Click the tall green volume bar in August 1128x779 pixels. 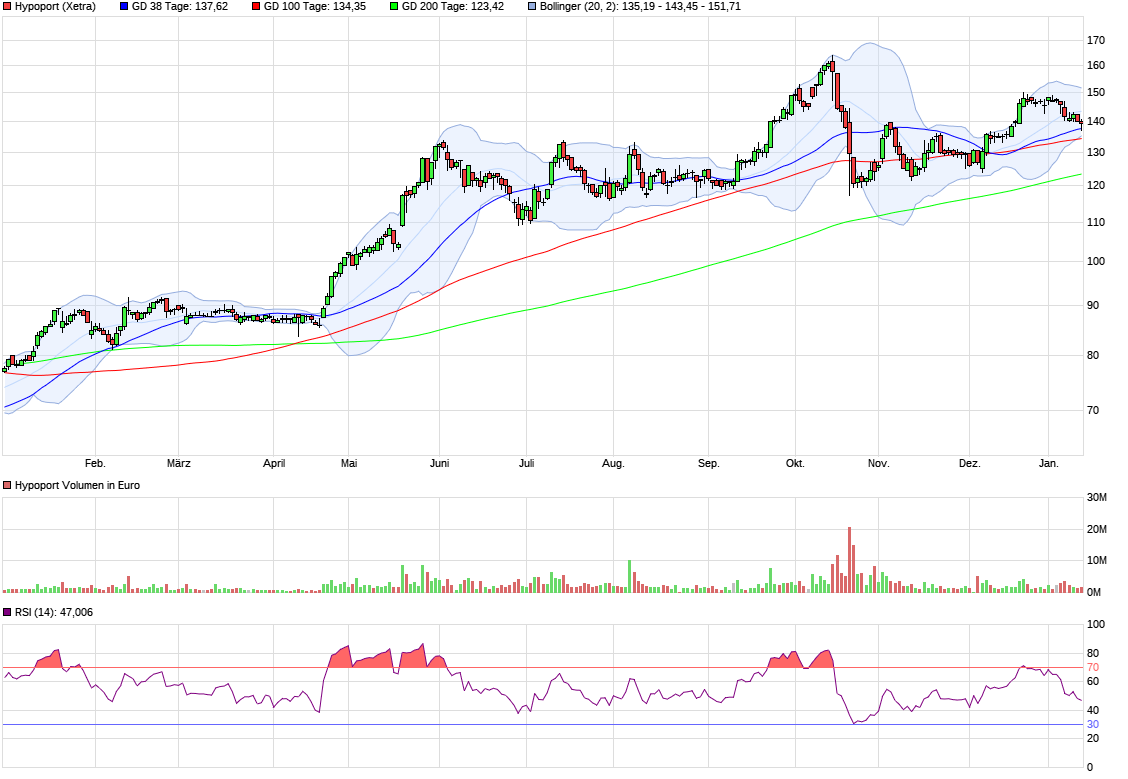point(629,576)
